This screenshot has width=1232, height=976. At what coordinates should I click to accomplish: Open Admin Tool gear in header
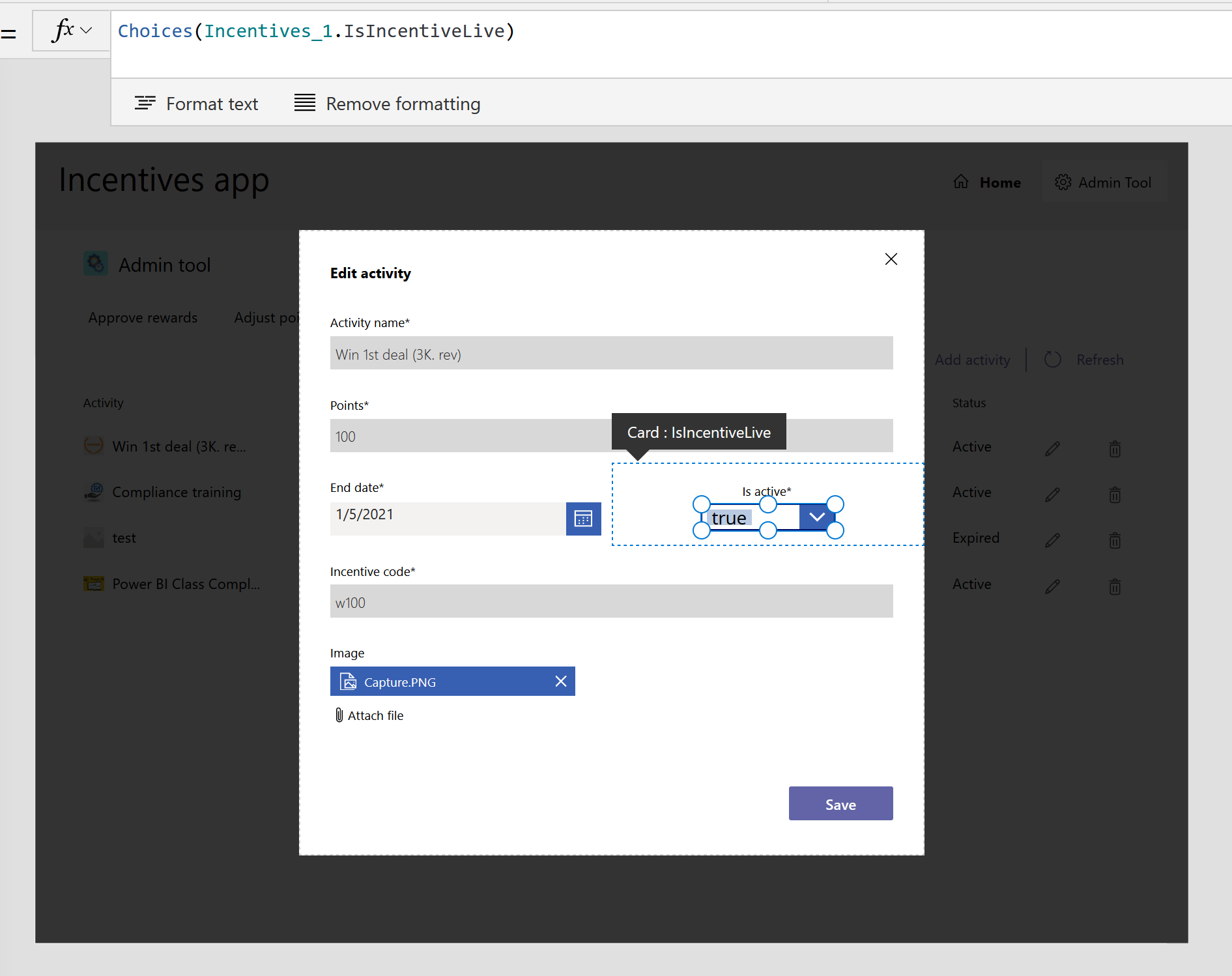(x=1063, y=182)
